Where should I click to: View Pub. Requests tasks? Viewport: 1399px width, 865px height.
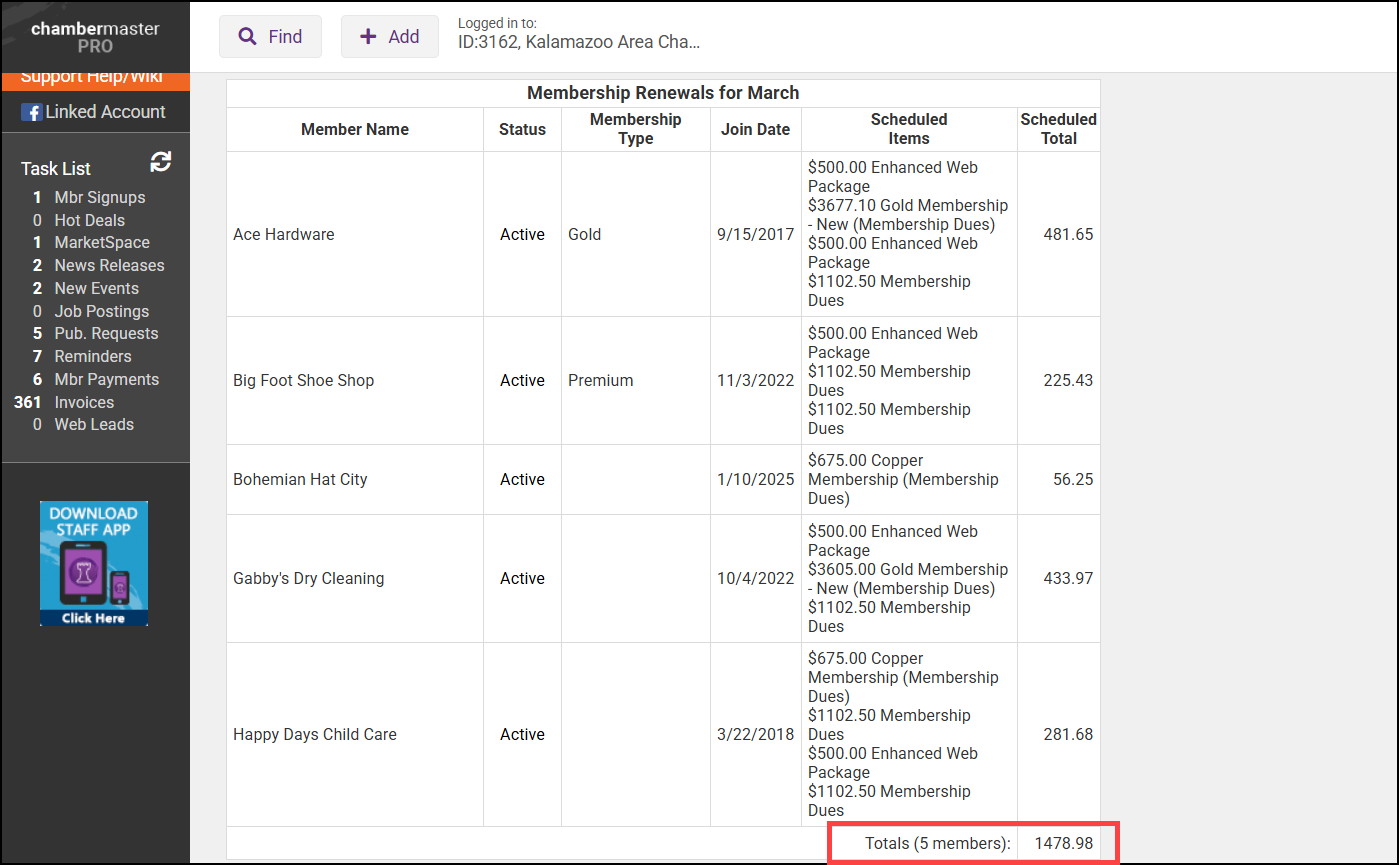click(106, 333)
